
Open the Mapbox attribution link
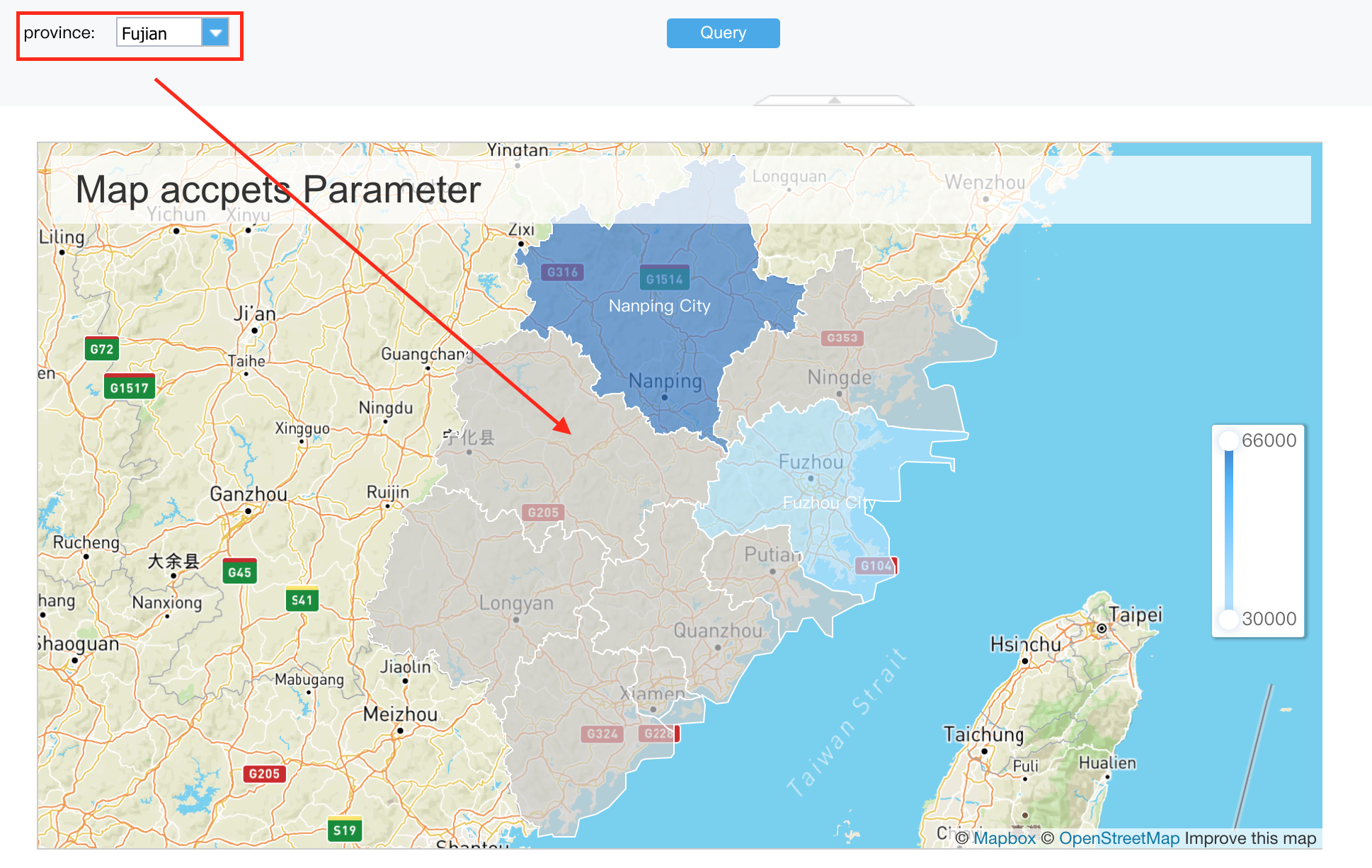tap(1006, 838)
